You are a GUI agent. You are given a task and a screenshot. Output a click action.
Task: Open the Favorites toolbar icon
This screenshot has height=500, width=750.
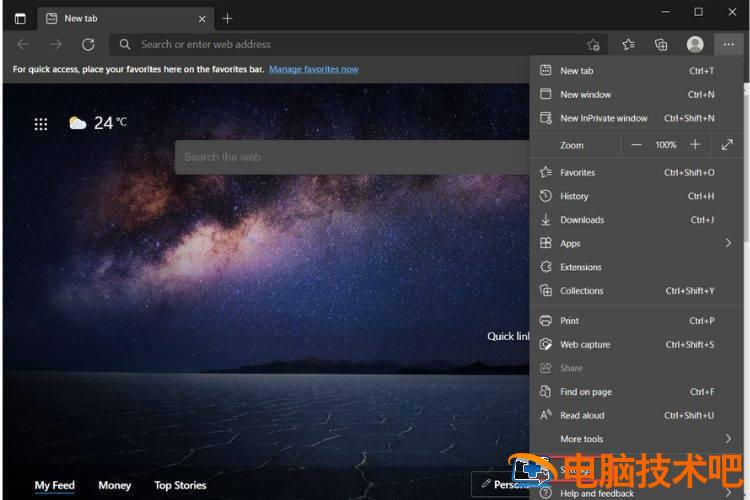[629, 44]
